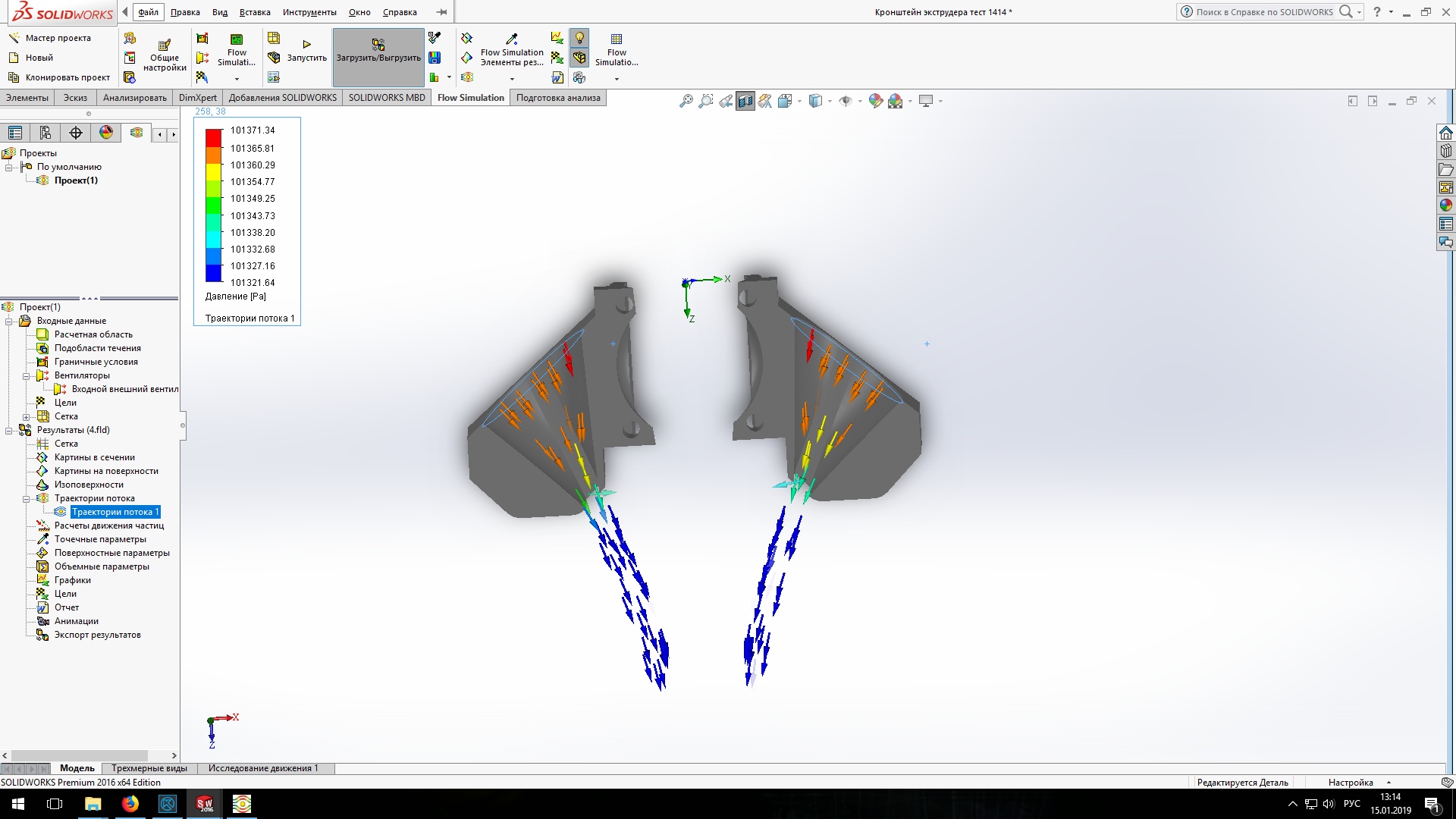Image resolution: width=1456 pixels, height=819 pixels.
Task: Switch to the Подготовка анализа tab
Action: click(x=558, y=98)
